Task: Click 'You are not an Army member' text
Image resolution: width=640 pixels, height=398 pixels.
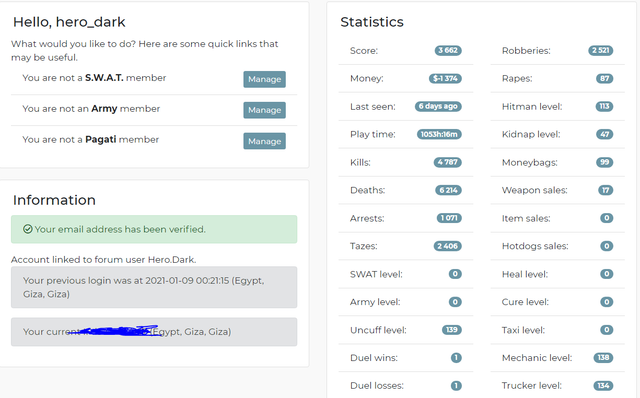Action: 91,109
